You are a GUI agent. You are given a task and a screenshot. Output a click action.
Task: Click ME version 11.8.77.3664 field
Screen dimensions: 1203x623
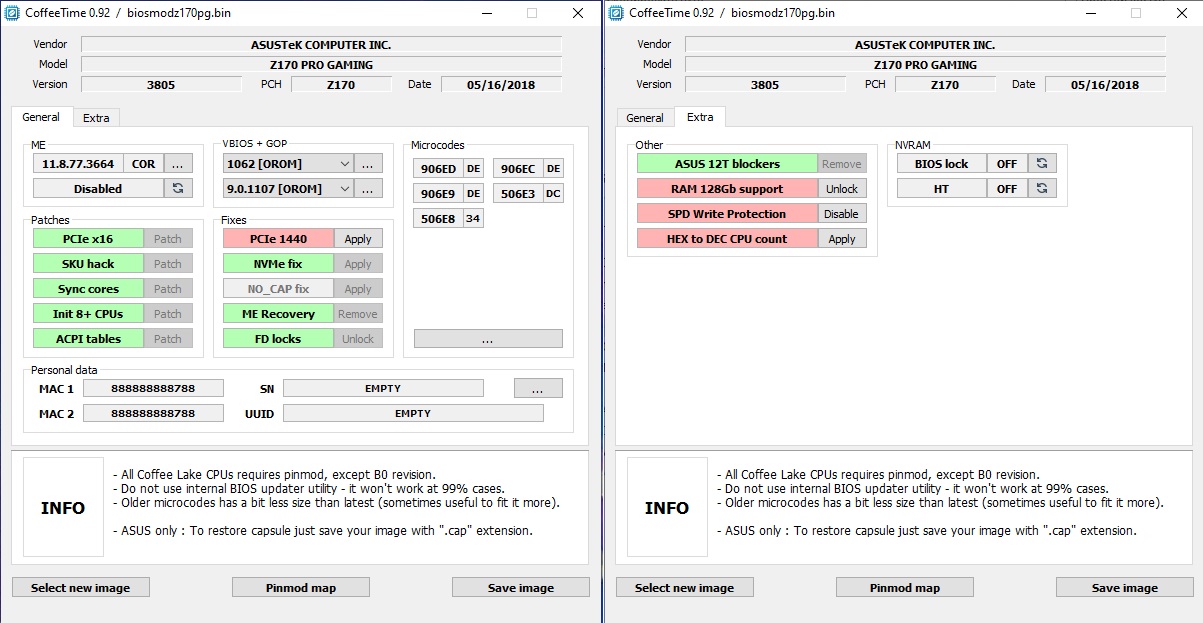[78, 163]
